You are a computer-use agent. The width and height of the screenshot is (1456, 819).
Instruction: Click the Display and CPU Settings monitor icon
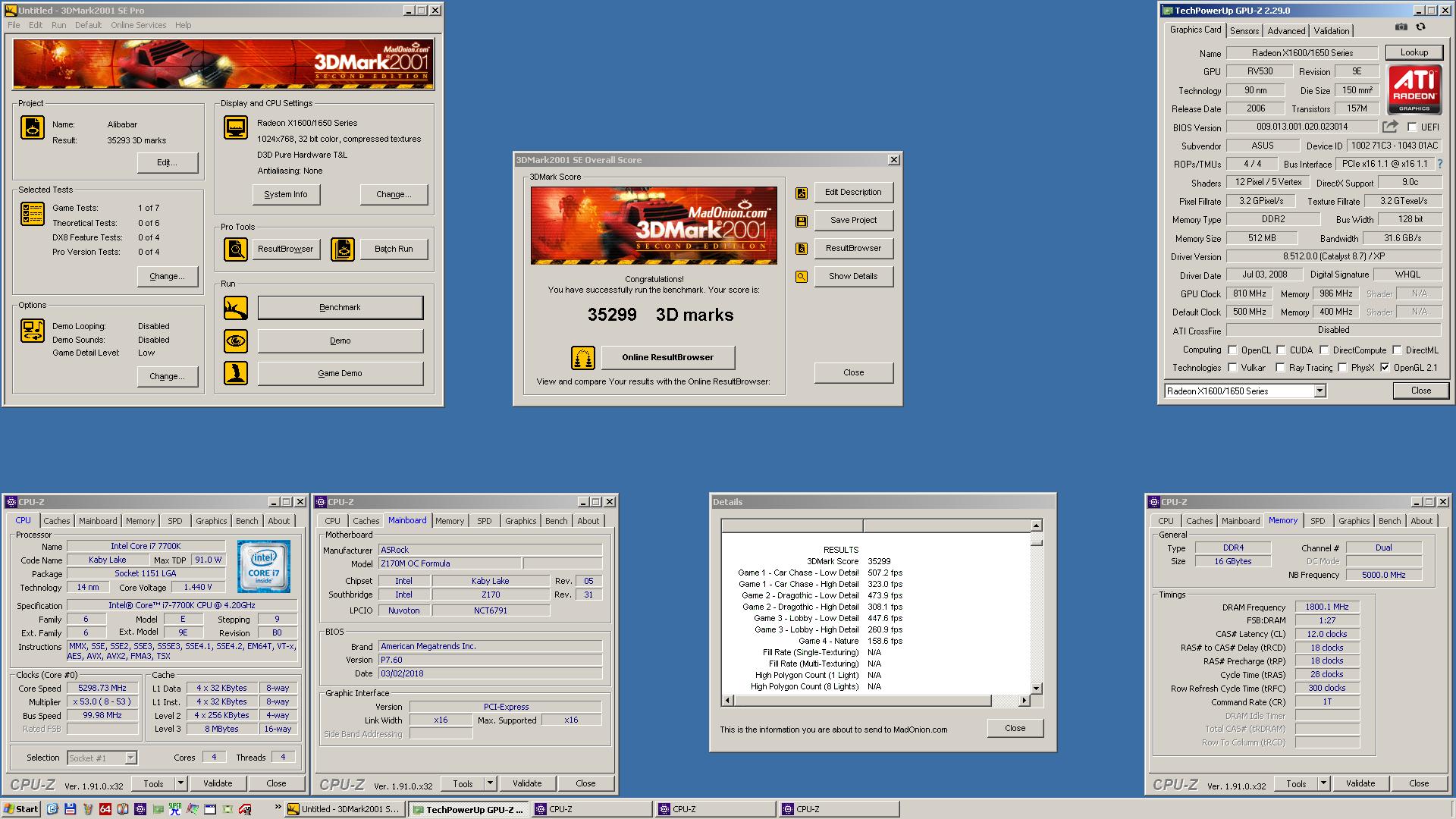pyautogui.click(x=236, y=127)
